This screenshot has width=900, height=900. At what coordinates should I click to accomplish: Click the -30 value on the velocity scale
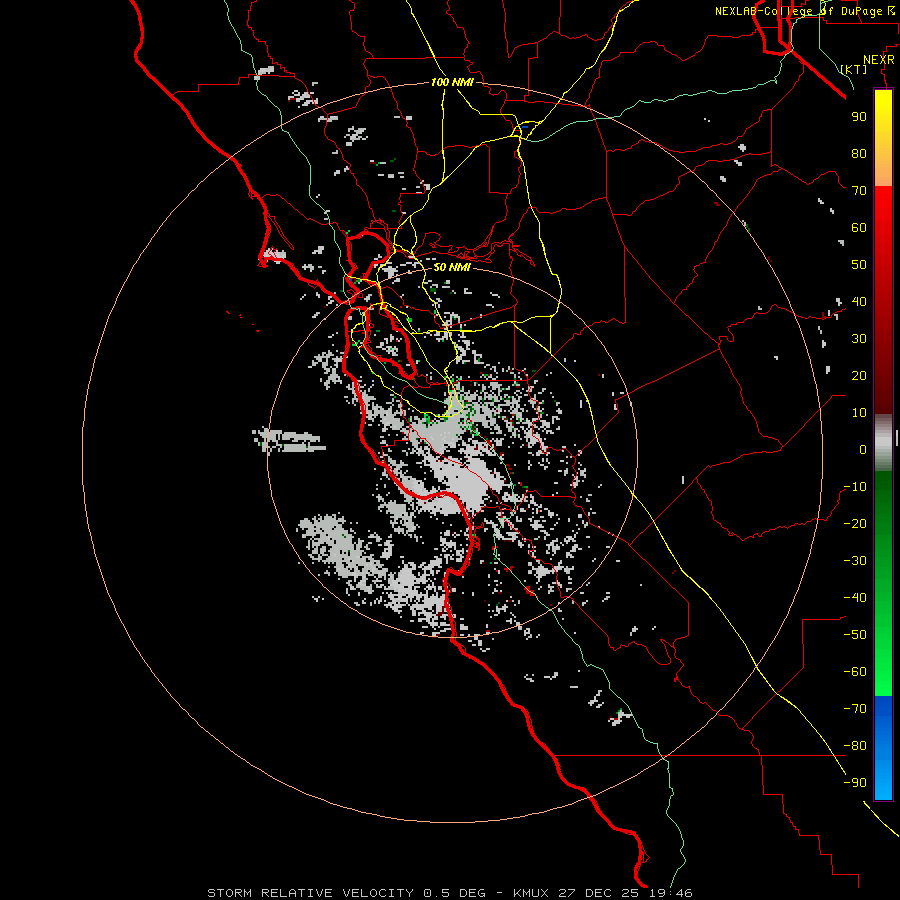click(x=855, y=561)
